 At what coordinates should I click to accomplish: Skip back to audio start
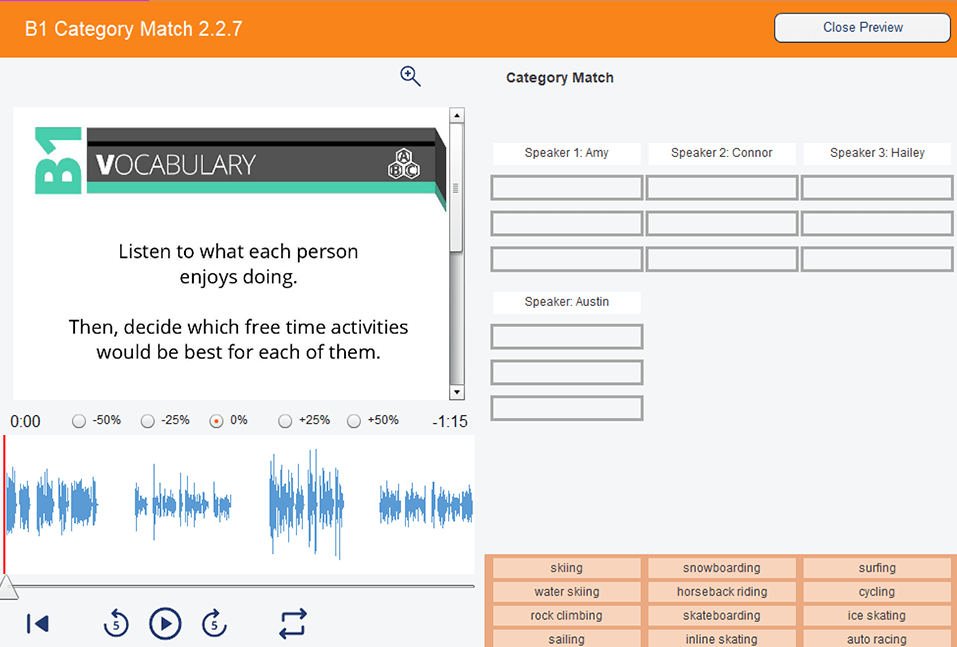[x=37, y=624]
